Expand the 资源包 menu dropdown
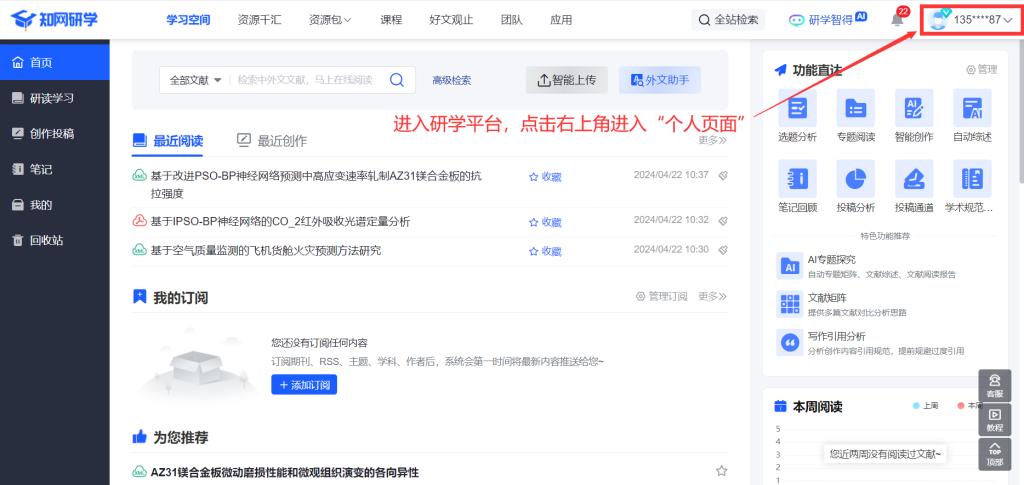Viewport: 1024px width, 485px height. pos(330,20)
